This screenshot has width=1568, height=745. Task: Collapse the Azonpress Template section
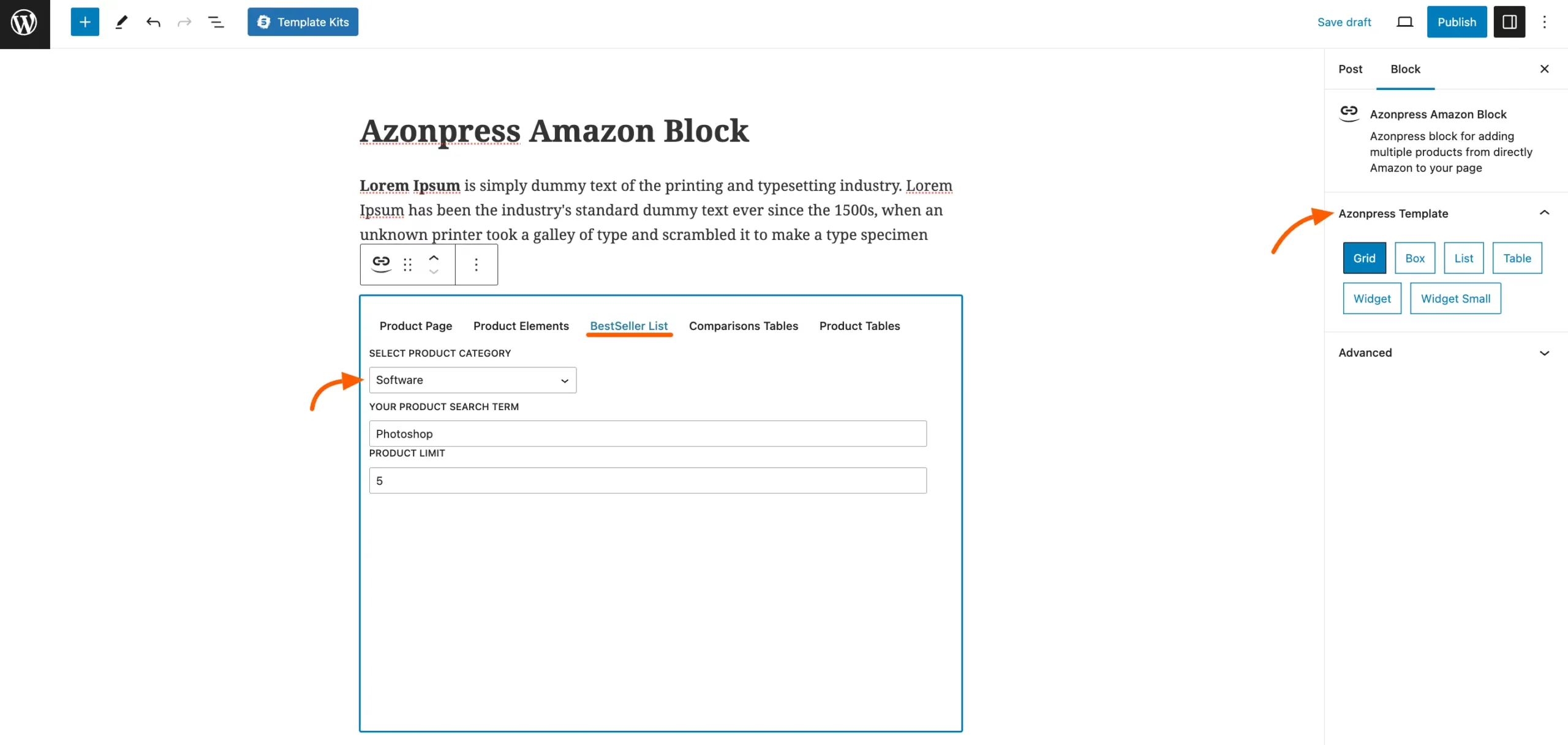point(1545,212)
